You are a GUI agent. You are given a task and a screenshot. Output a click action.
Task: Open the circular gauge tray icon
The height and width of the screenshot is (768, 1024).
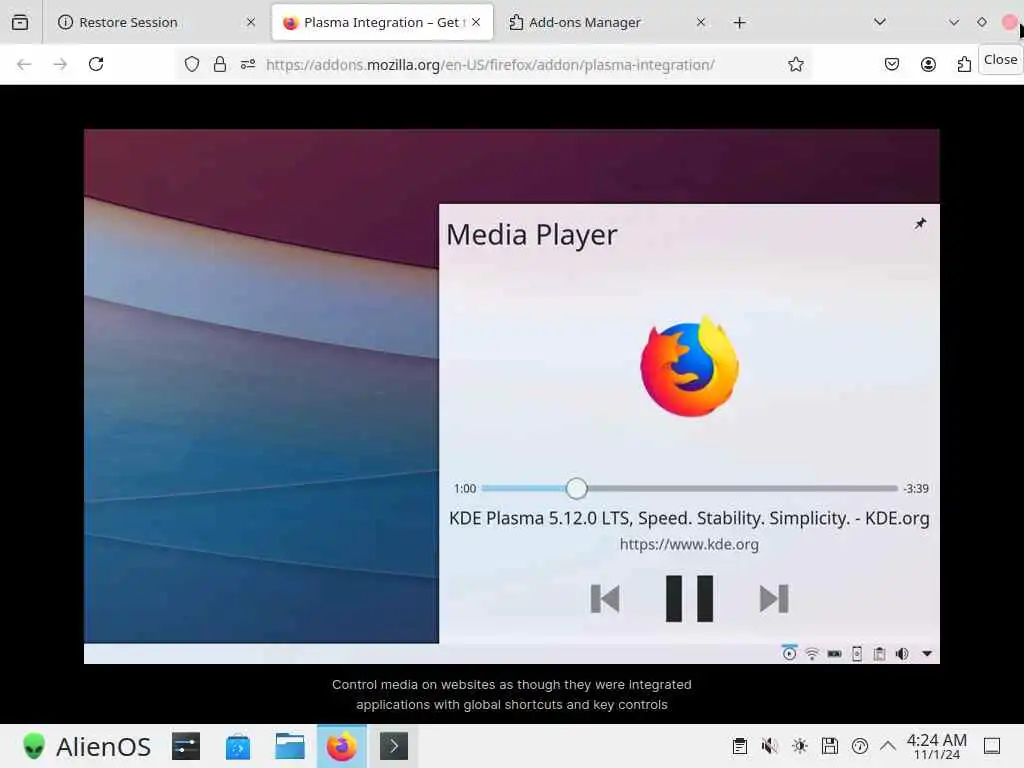(x=859, y=746)
